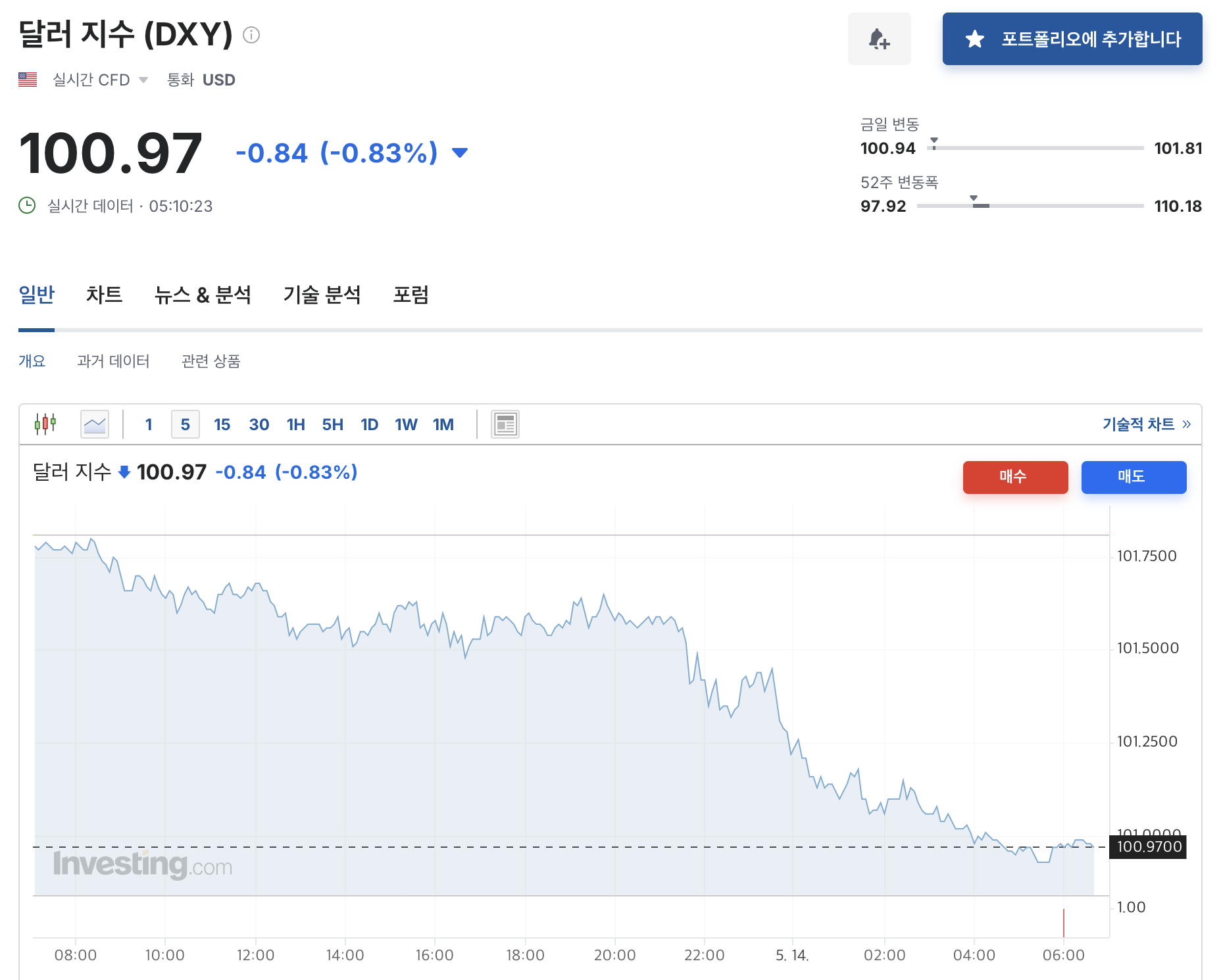Add to portfolio with the star button
Image resolution: width=1221 pixels, height=980 pixels.
point(1072,39)
